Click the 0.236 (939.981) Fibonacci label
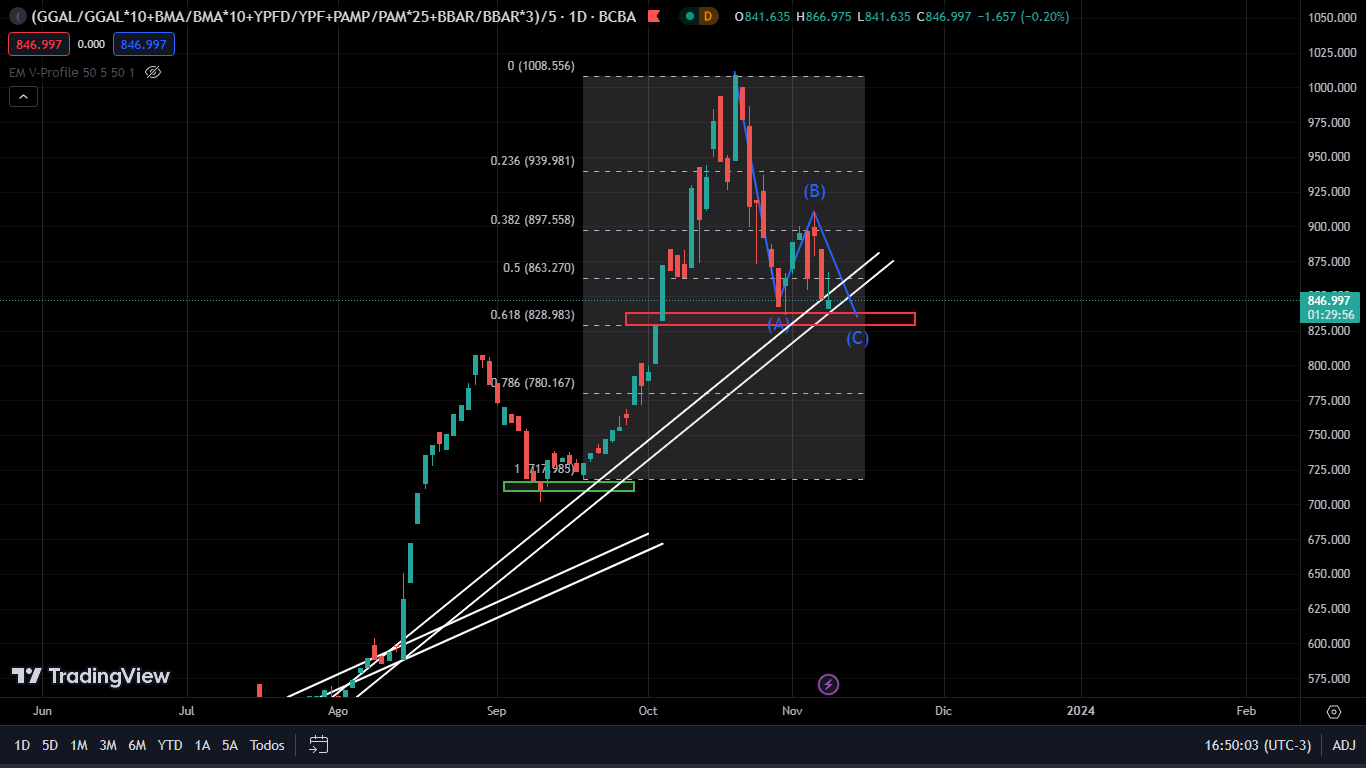Screen dimensions: 1366x768 click(x=533, y=161)
